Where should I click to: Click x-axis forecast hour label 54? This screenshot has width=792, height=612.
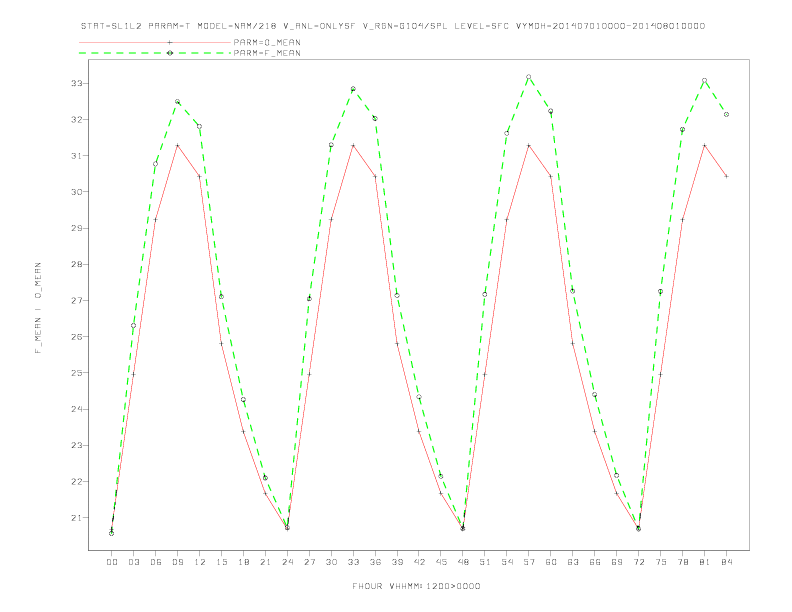[x=507, y=562]
